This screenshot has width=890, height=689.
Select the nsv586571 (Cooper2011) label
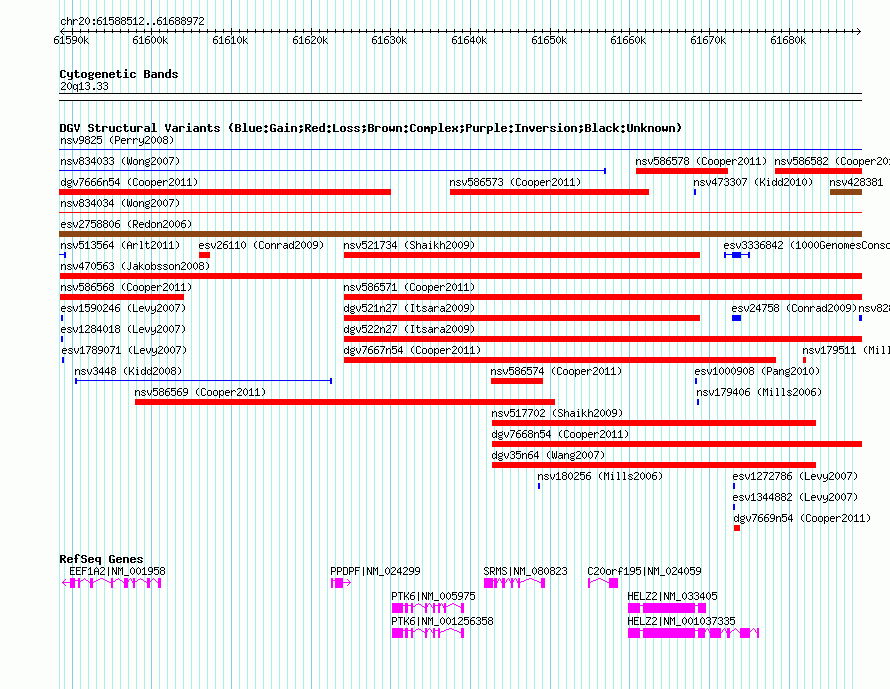(409, 287)
